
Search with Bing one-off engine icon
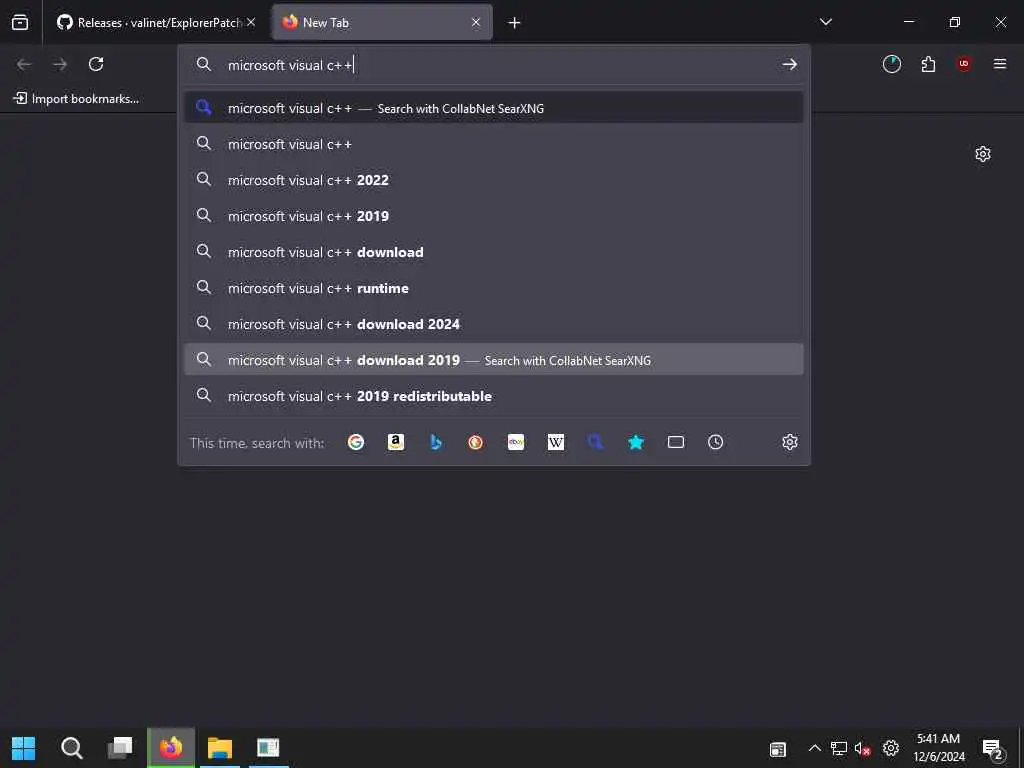coord(436,442)
